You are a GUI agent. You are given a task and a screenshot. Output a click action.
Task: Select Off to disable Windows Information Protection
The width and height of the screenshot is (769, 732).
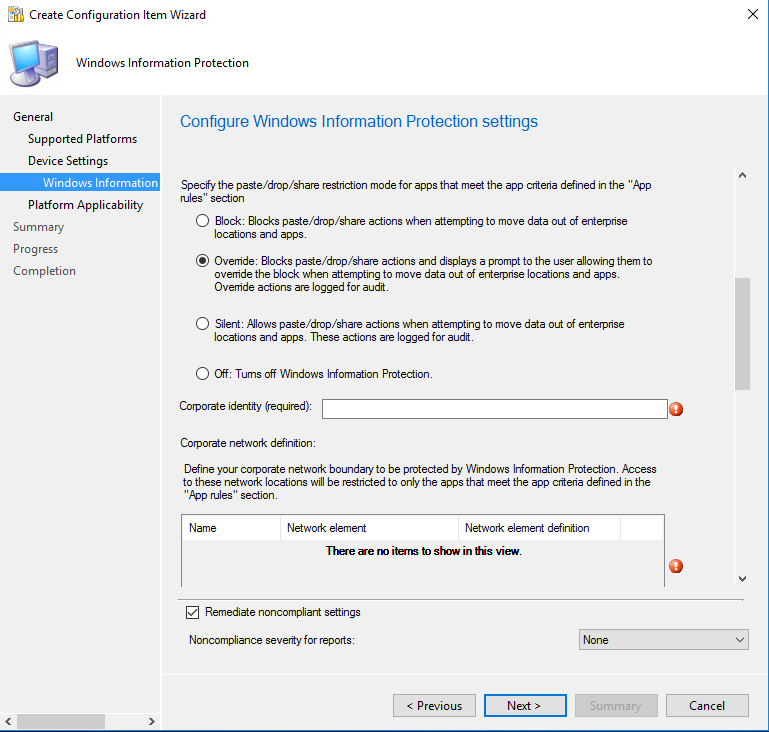[202, 374]
